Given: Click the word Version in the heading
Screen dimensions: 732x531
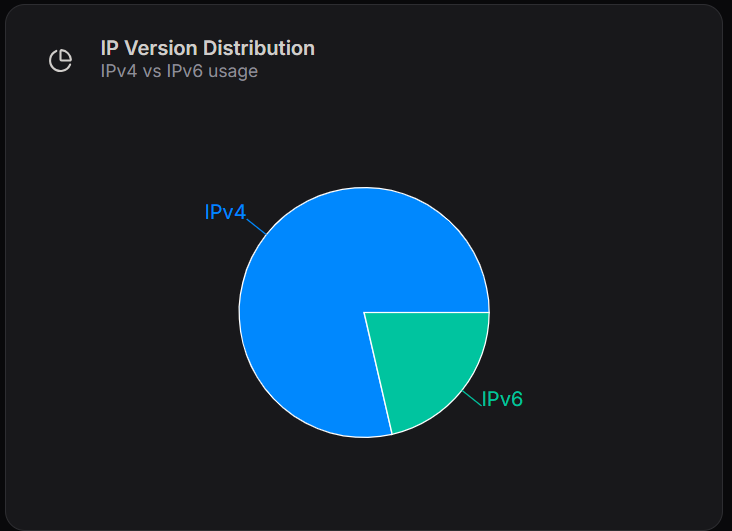Looking at the screenshot, I should click(161, 48).
